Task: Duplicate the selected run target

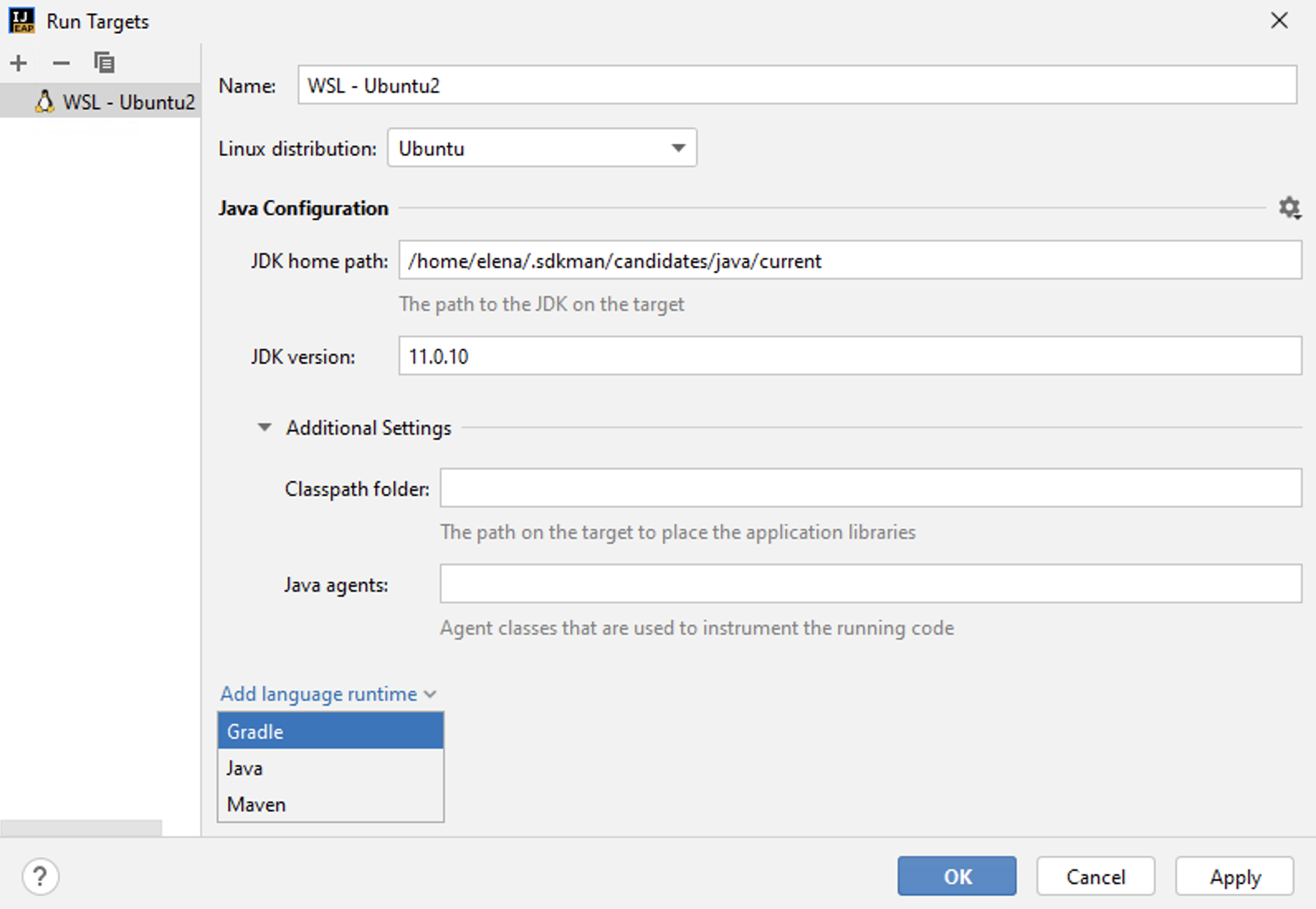Action: [x=104, y=63]
